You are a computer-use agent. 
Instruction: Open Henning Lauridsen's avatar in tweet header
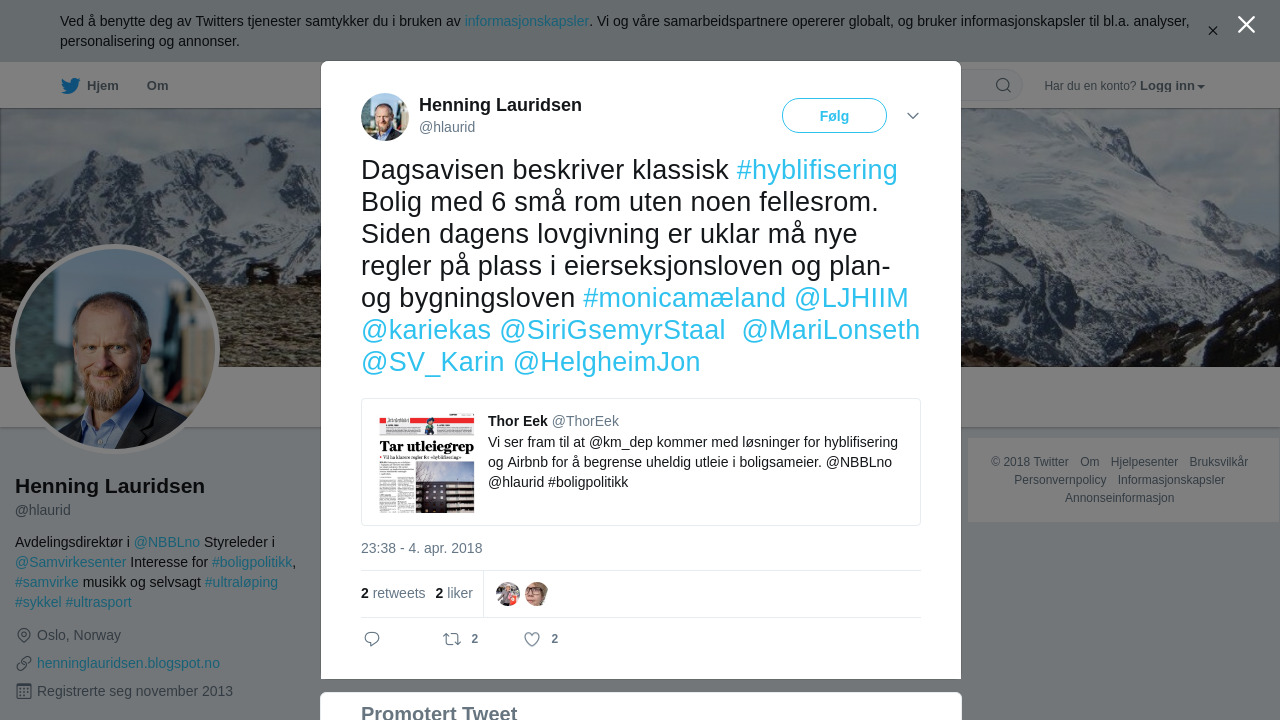coord(385,117)
